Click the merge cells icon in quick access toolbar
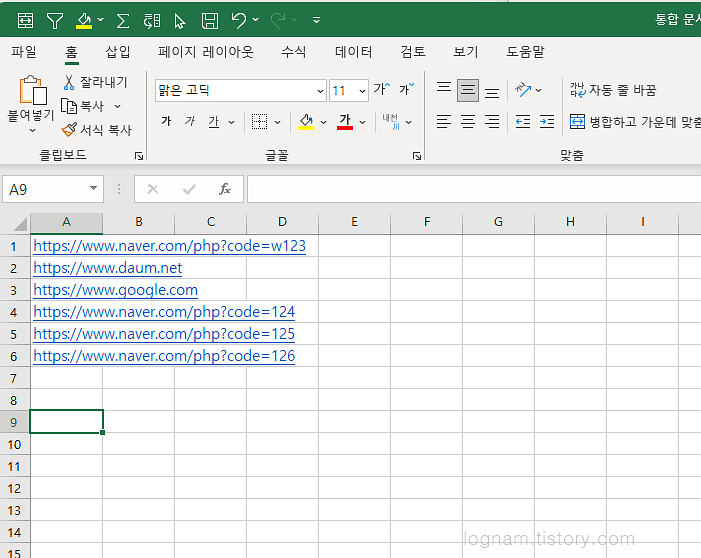 pyautogui.click(x=25, y=20)
